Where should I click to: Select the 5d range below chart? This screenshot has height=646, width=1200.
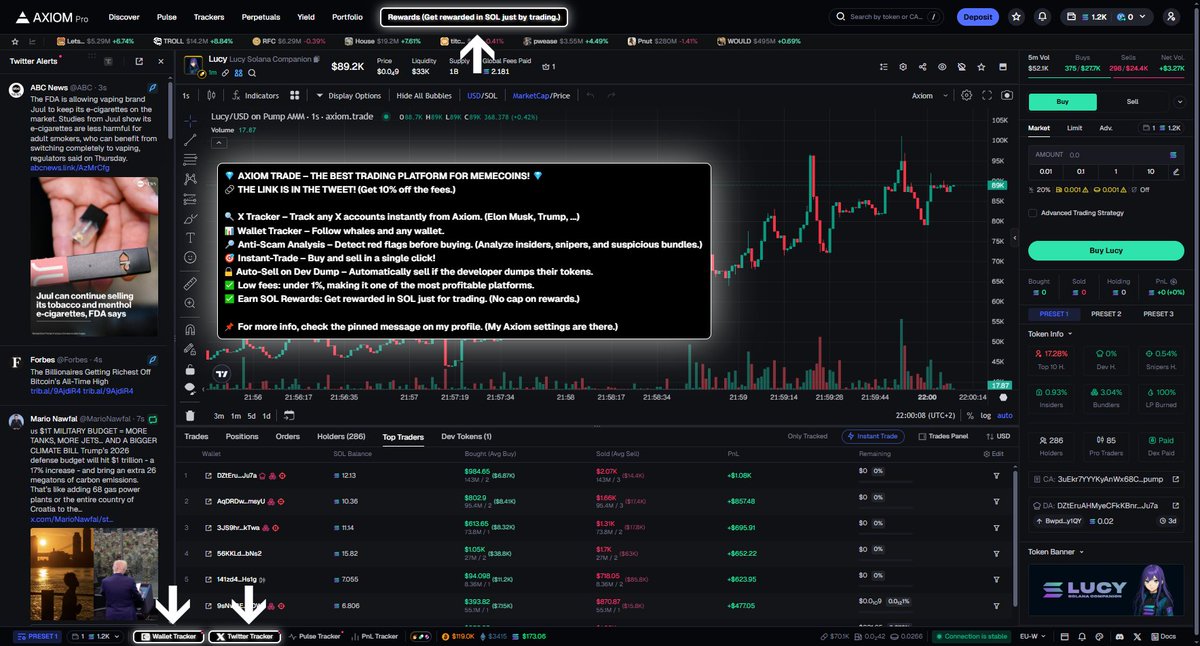coord(251,415)
